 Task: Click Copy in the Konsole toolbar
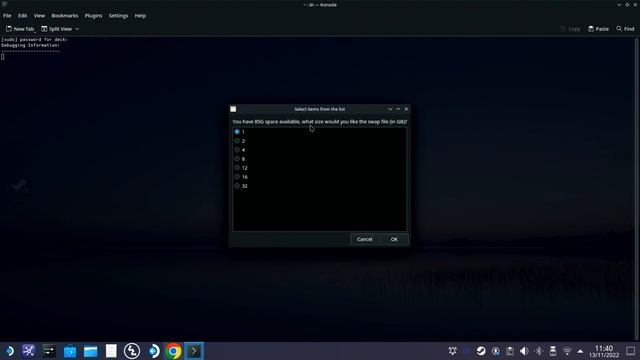coord(571,29)
